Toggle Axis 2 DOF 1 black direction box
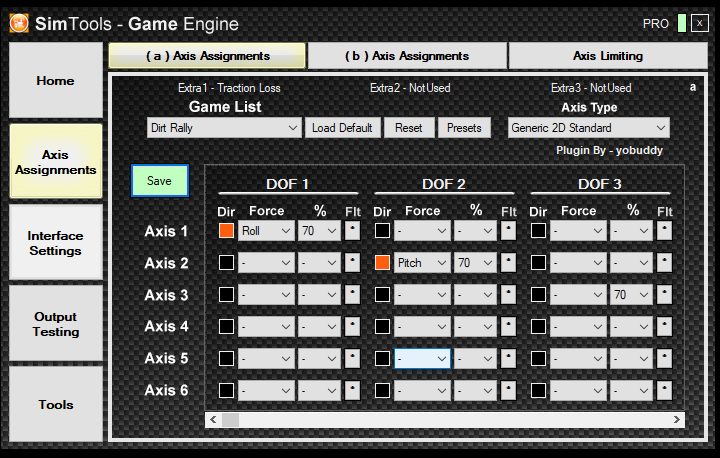This screenshot has width=720, height=458. click(226, 263)
